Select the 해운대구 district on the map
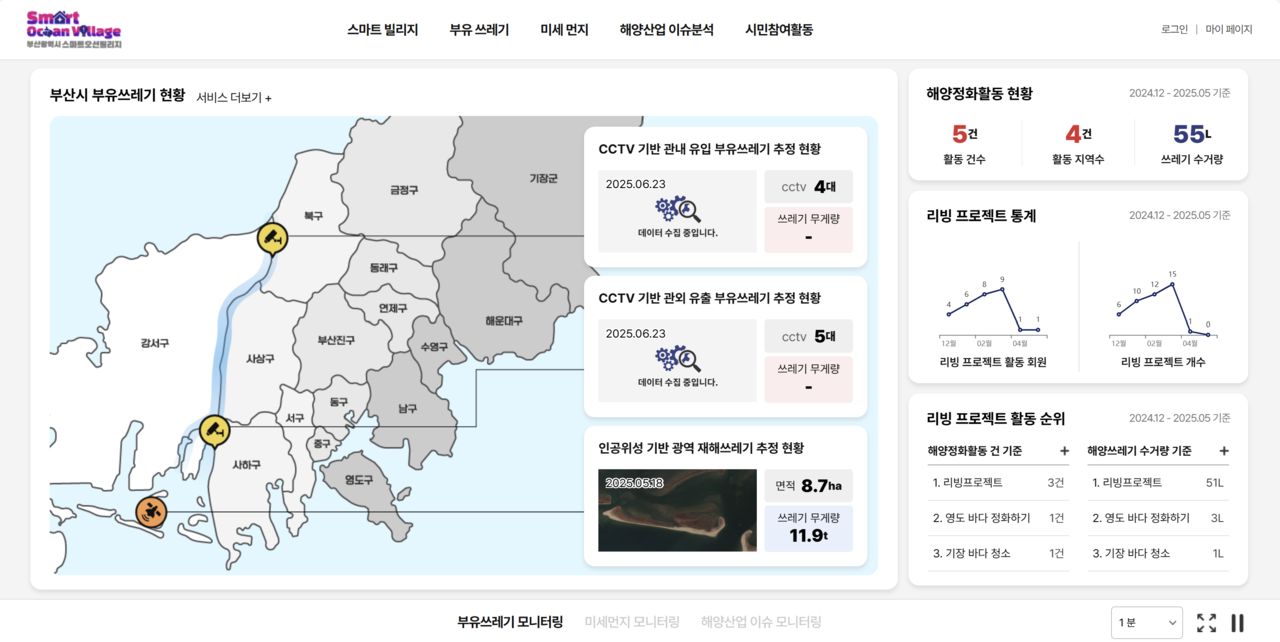 coord(503,321)
